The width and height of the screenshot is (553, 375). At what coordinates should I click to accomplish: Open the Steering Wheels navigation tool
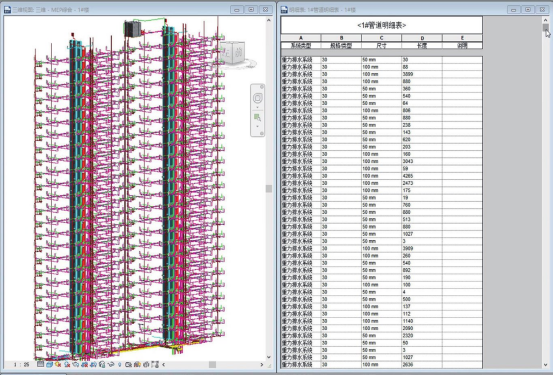coord(257,98)
